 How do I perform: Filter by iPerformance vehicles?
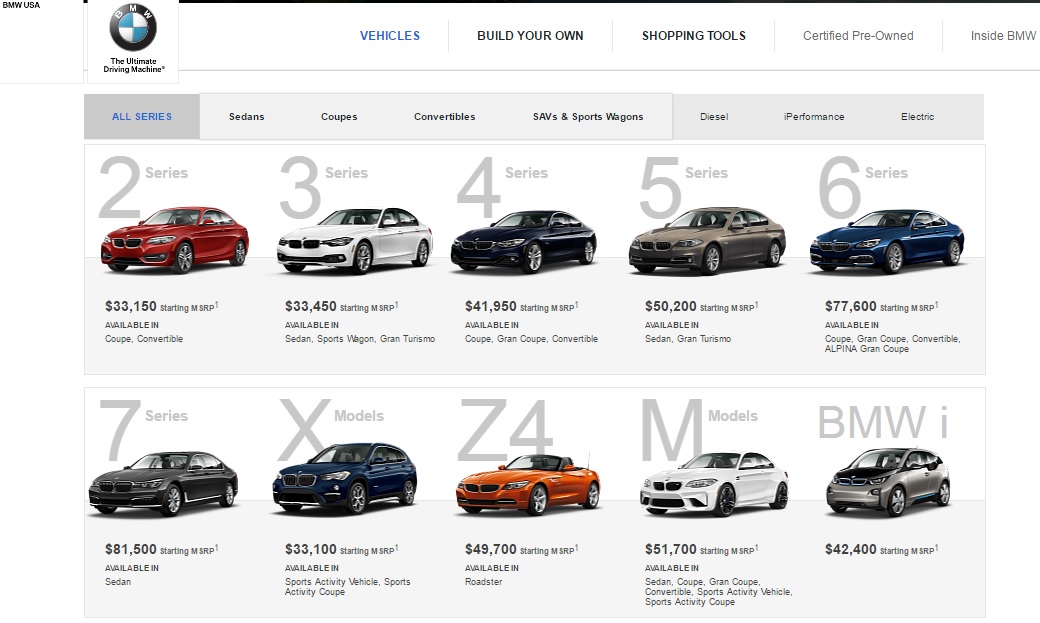[x=814, y=117]
